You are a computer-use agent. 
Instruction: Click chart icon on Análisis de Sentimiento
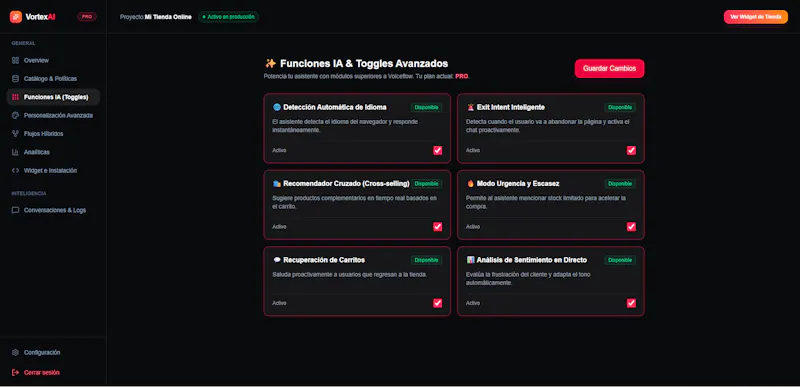(470, 260)
